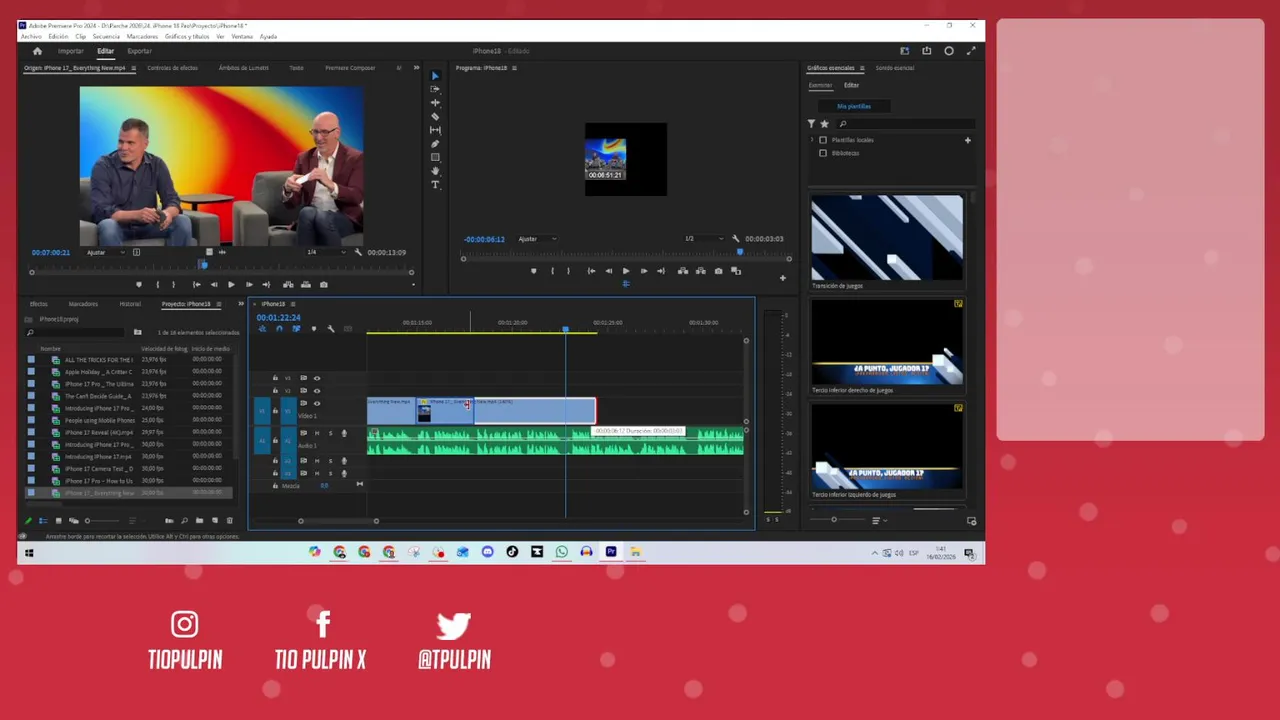Select the Pen tool
The width and height of the screenshot is (1280, 720).
click(x=435, y=144)
